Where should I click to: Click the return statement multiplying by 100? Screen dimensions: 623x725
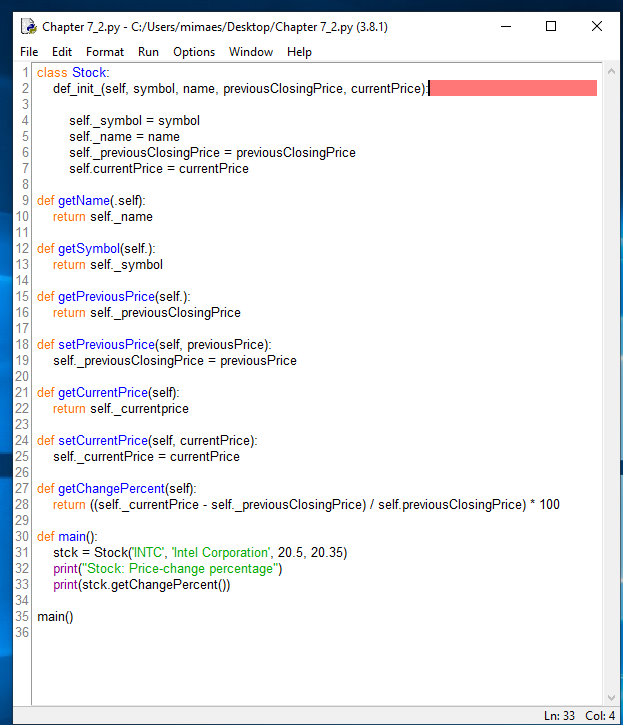click(x=306, y=504)
